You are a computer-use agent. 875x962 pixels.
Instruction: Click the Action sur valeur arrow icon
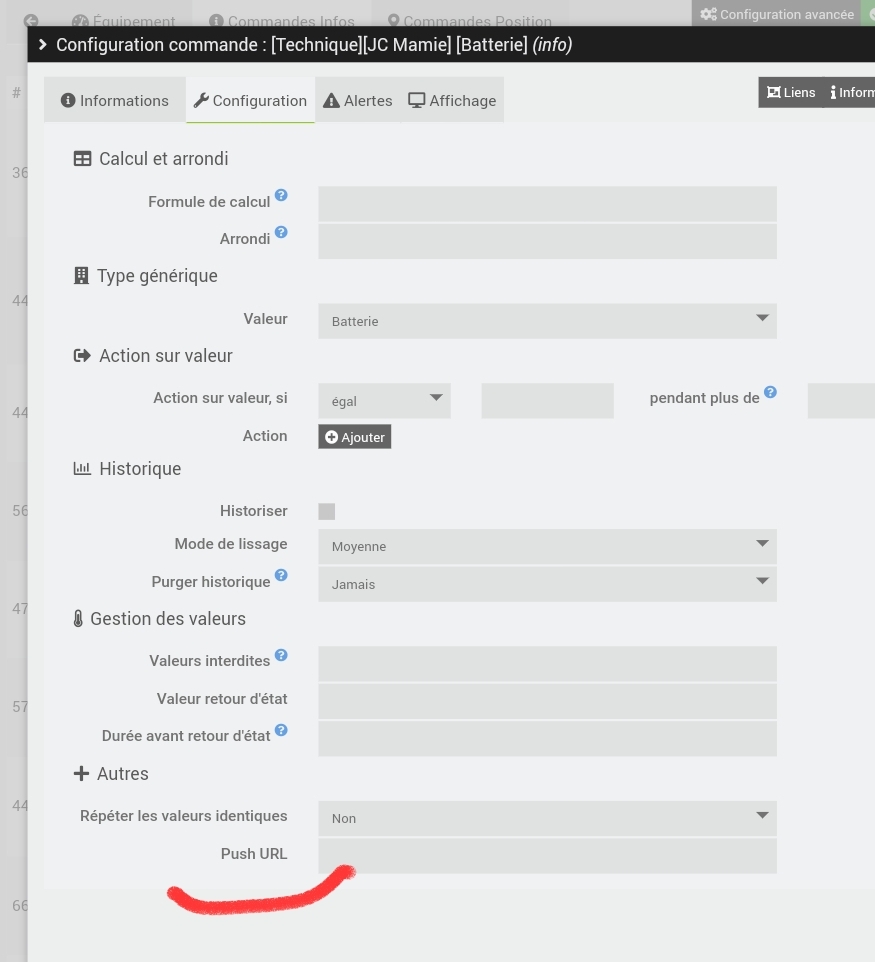pos(81,354)
